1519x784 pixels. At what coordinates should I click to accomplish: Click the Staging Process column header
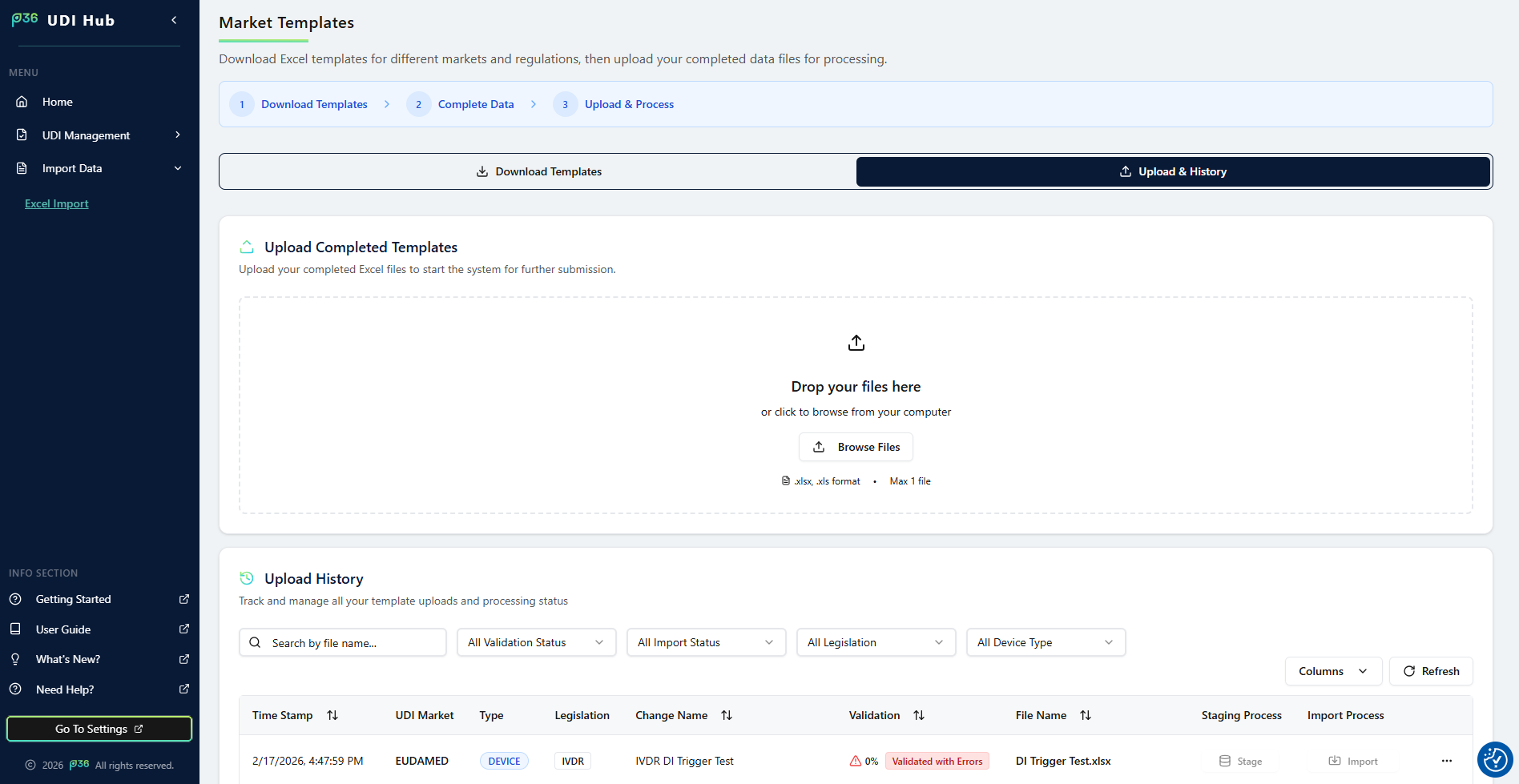1242,715
